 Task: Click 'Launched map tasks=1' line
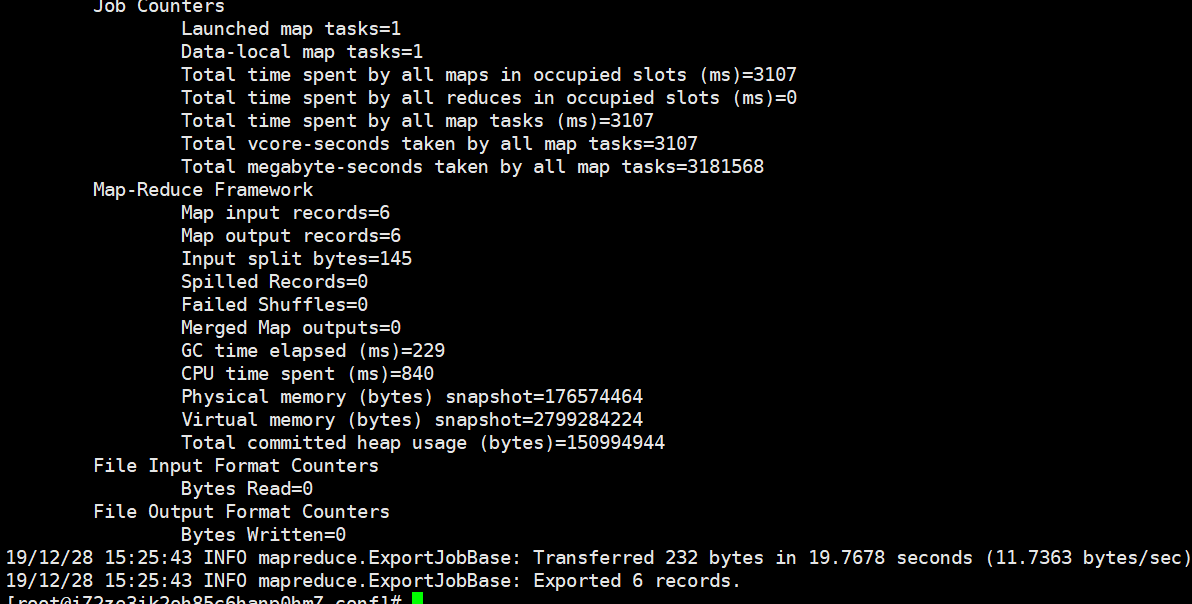tap(290, 29)
